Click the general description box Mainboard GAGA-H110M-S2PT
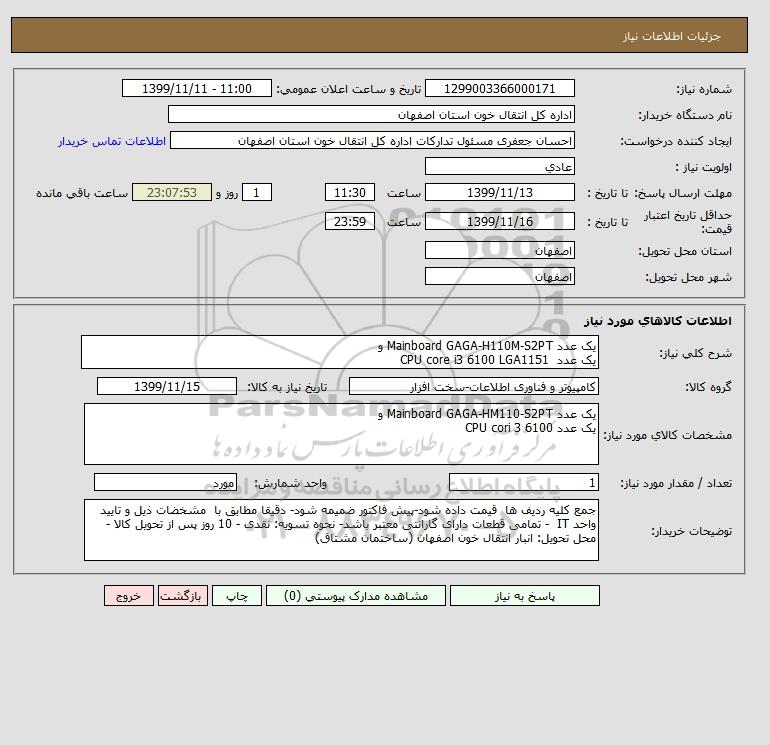This screenshot has width=770, height=745. (x=340, y=352)
